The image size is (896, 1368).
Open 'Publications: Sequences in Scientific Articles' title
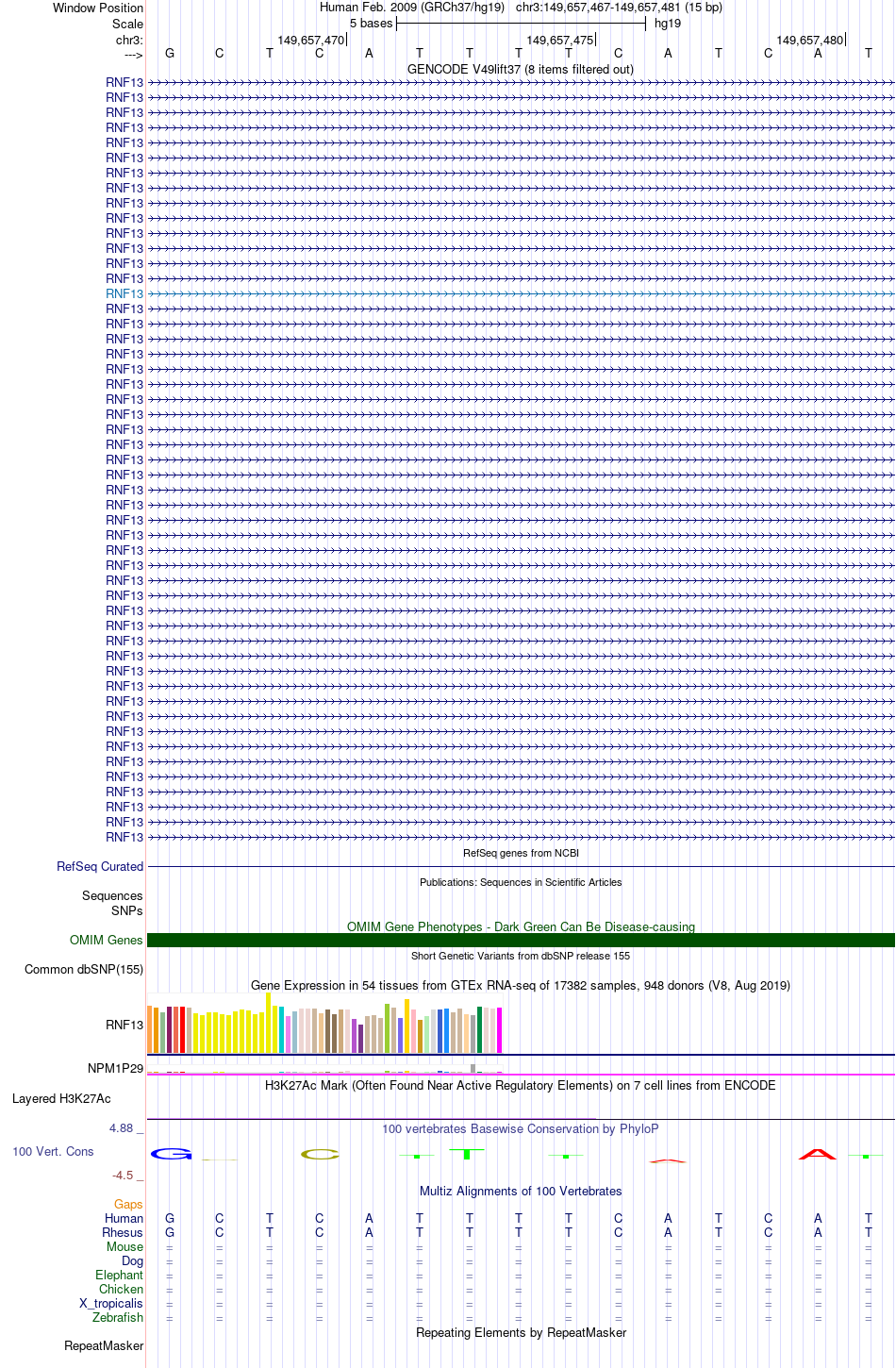(x=521, y=882)
